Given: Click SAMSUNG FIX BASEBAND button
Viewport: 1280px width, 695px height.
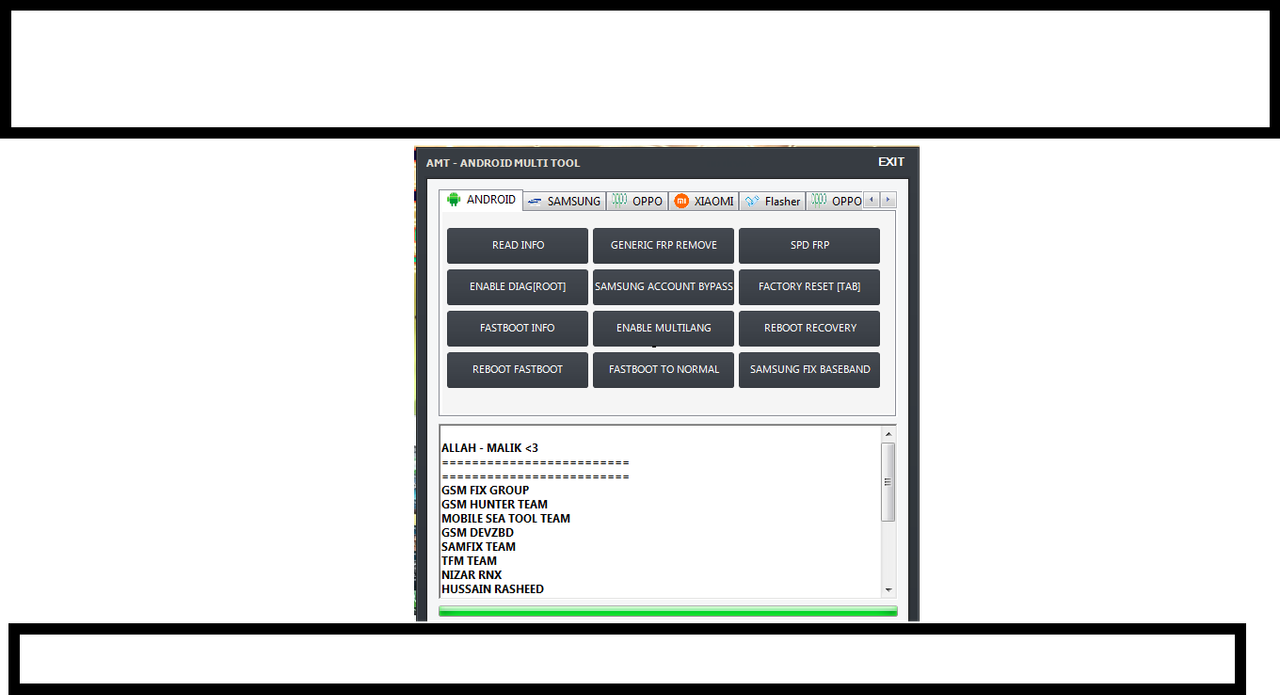Looking at the screenshot, I should [x=810, y=370].
